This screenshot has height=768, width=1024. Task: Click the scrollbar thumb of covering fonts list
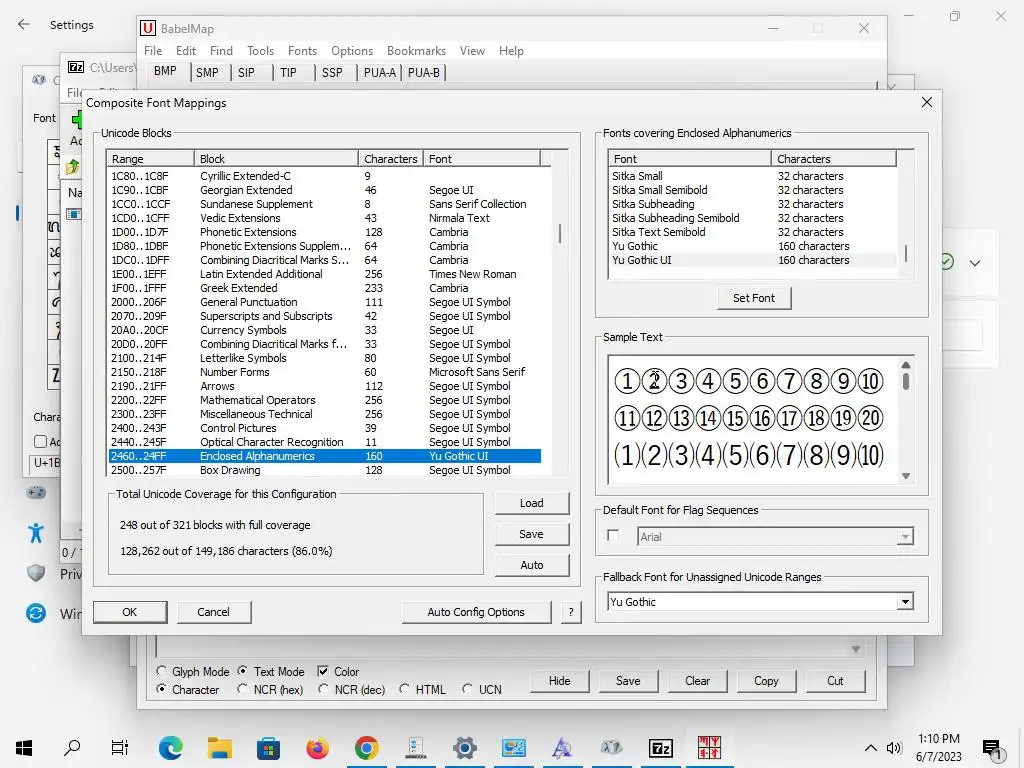[905, 254]
